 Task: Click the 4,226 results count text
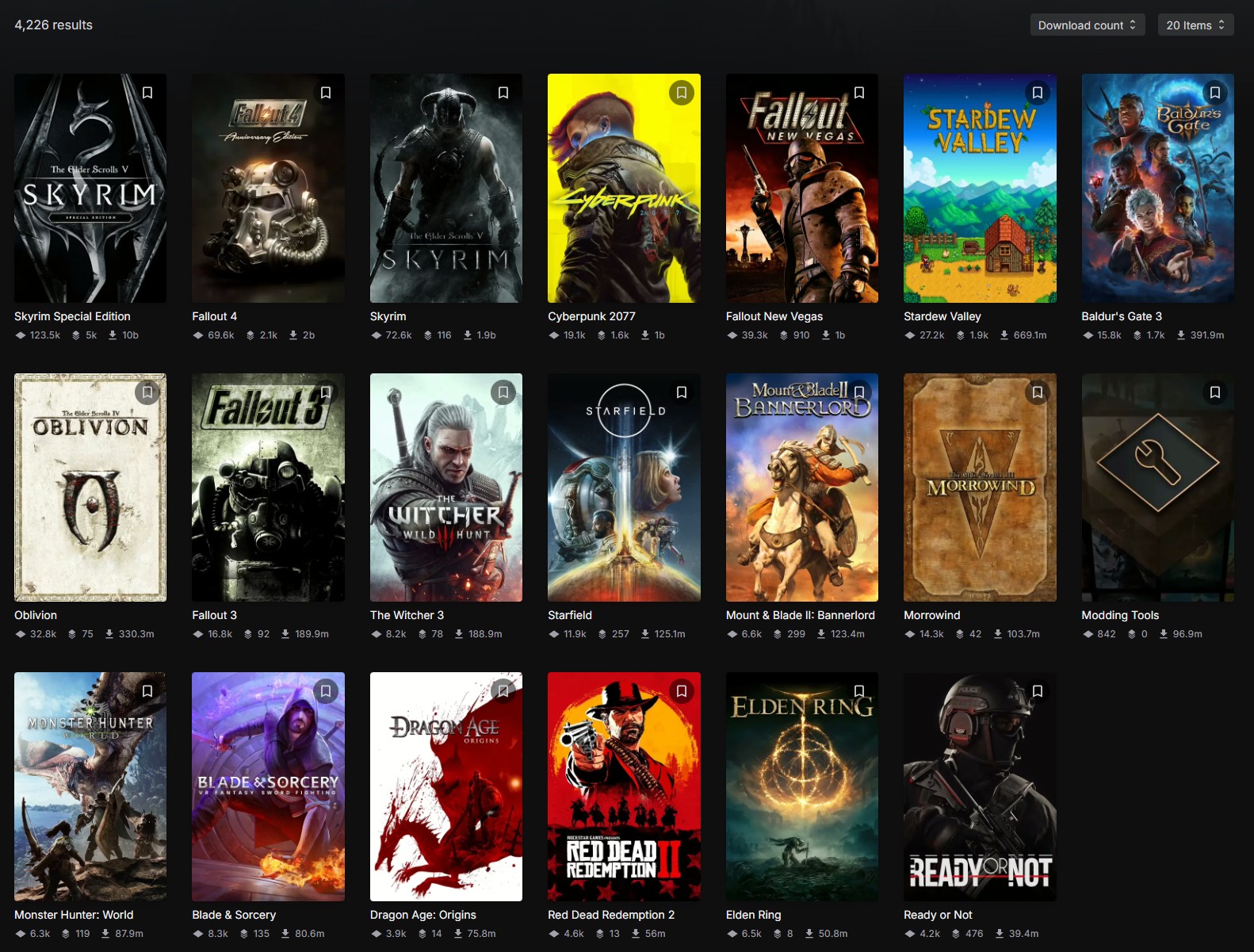pos(53,25)
